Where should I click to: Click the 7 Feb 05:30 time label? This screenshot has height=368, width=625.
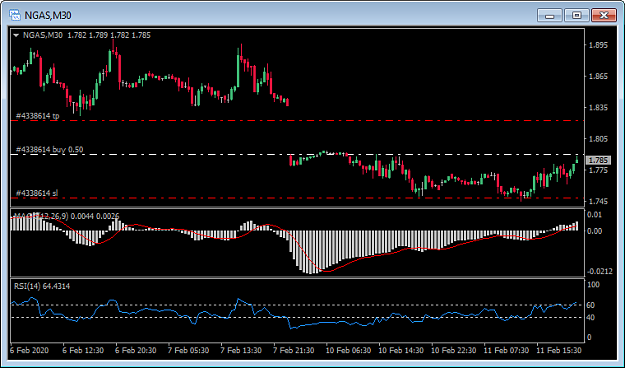(x=188, y=350)
